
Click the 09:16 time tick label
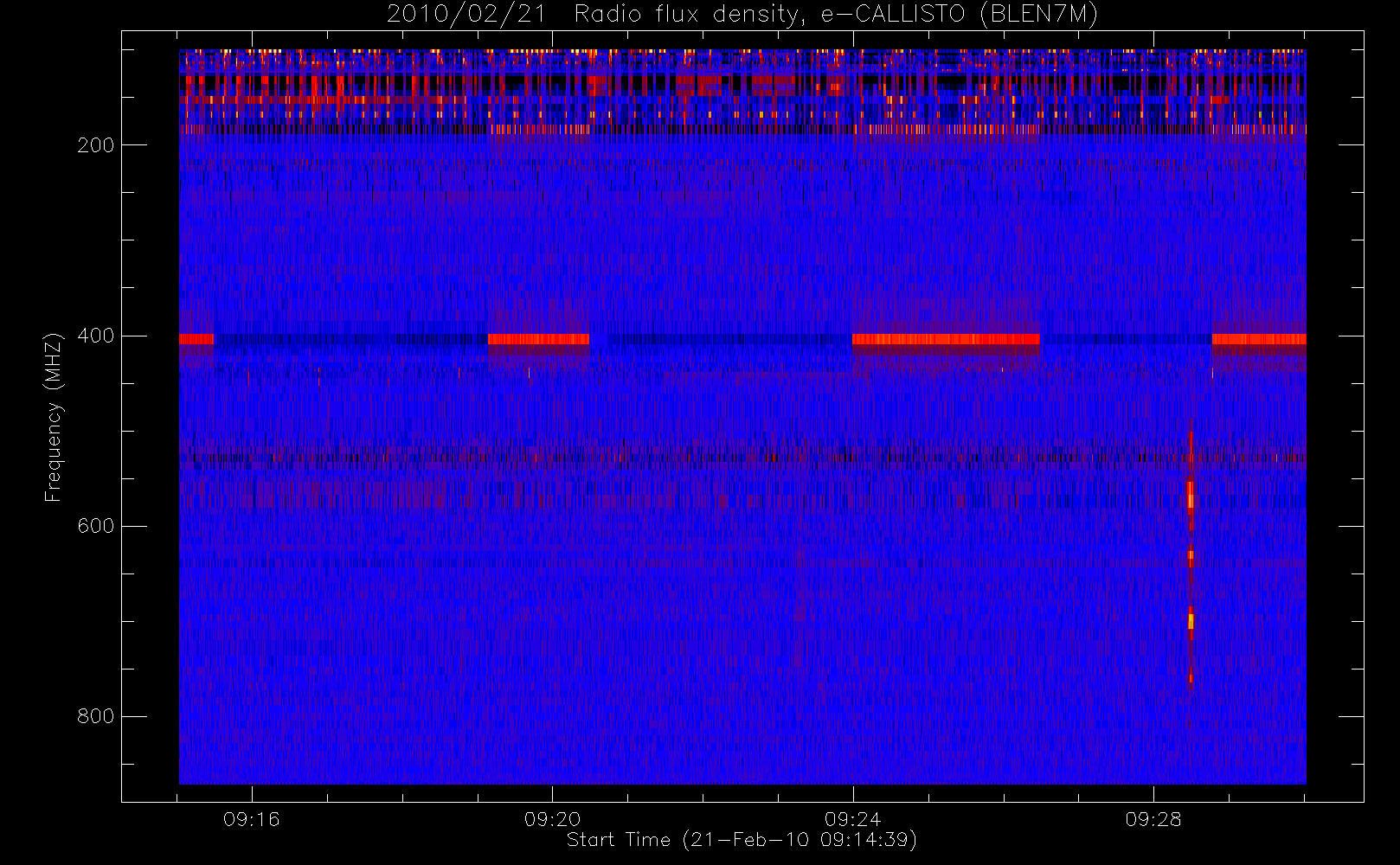[x=252, y=819]
